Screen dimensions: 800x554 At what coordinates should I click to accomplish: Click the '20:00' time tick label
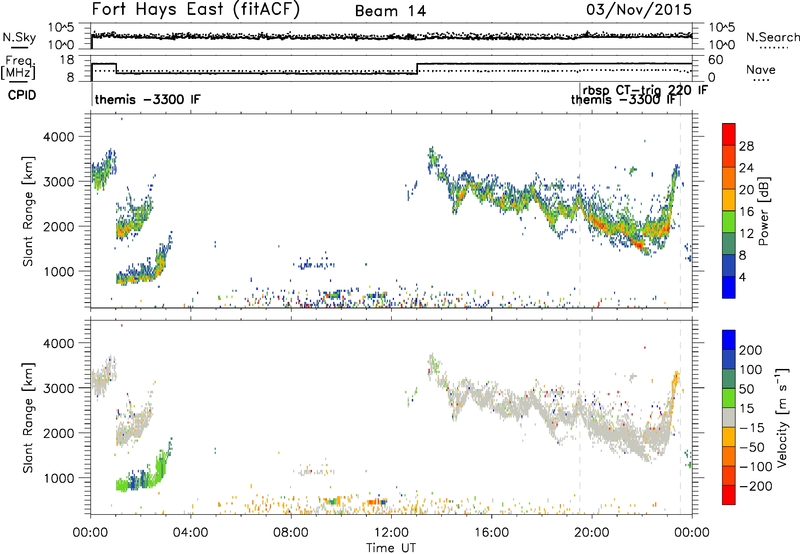tap(591, 533)
